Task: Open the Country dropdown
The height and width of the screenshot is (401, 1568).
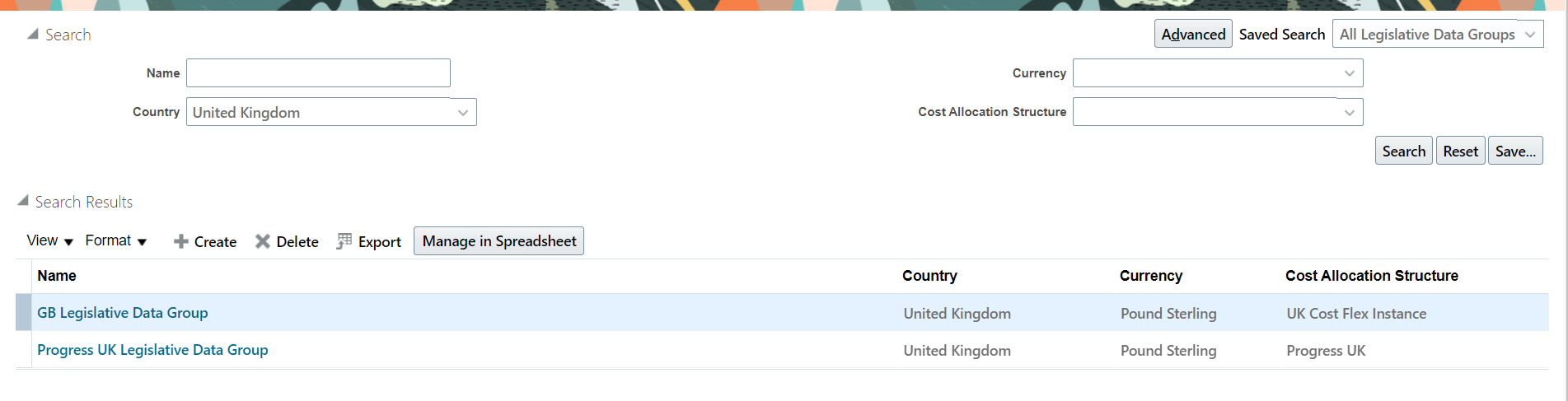Action: pyautogui.click(x=462, y=113)
